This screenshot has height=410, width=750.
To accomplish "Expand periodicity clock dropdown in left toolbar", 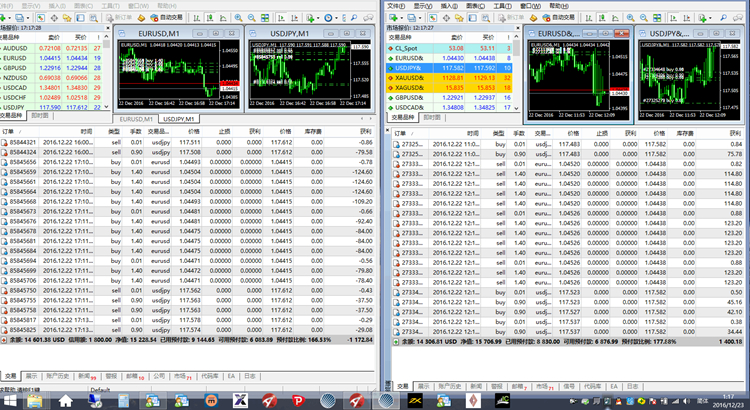I will coord(337,18).
